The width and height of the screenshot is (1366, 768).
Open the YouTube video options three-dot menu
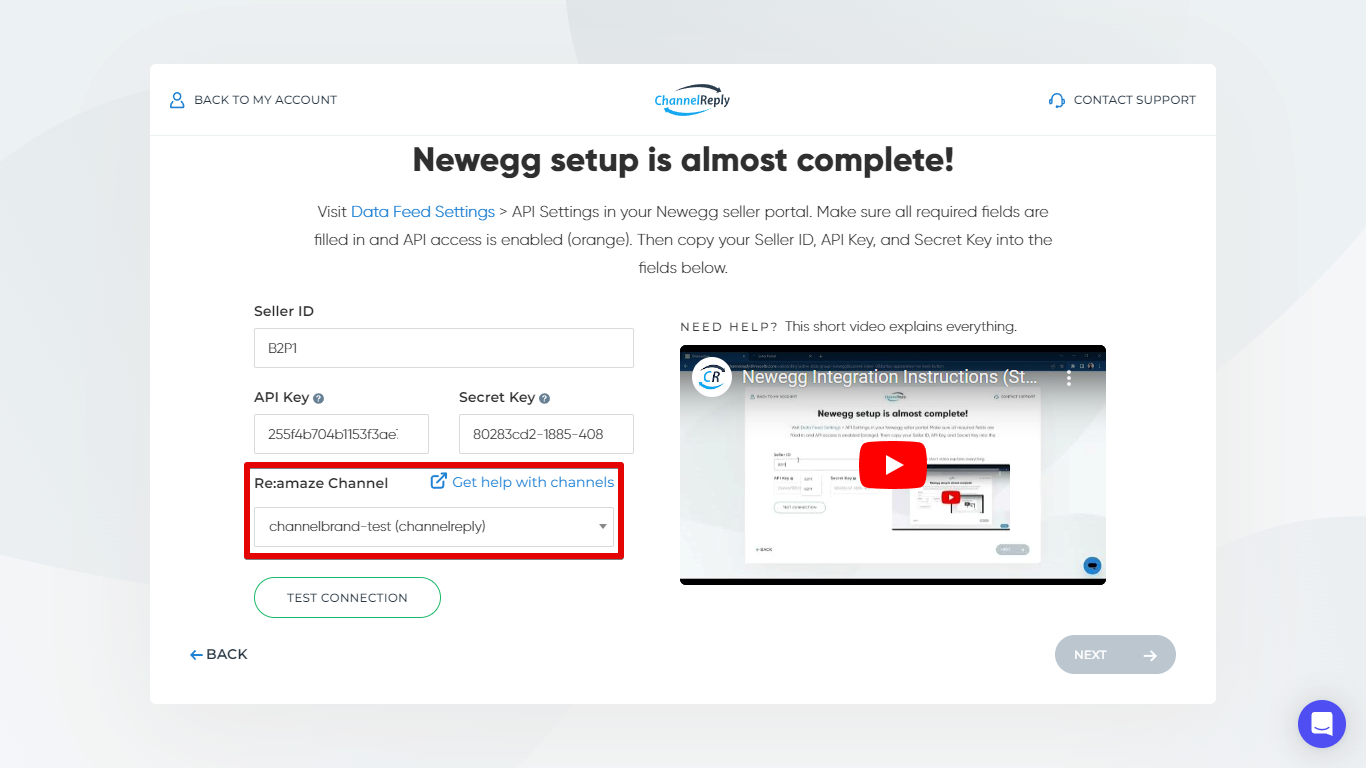point(1069,378)
